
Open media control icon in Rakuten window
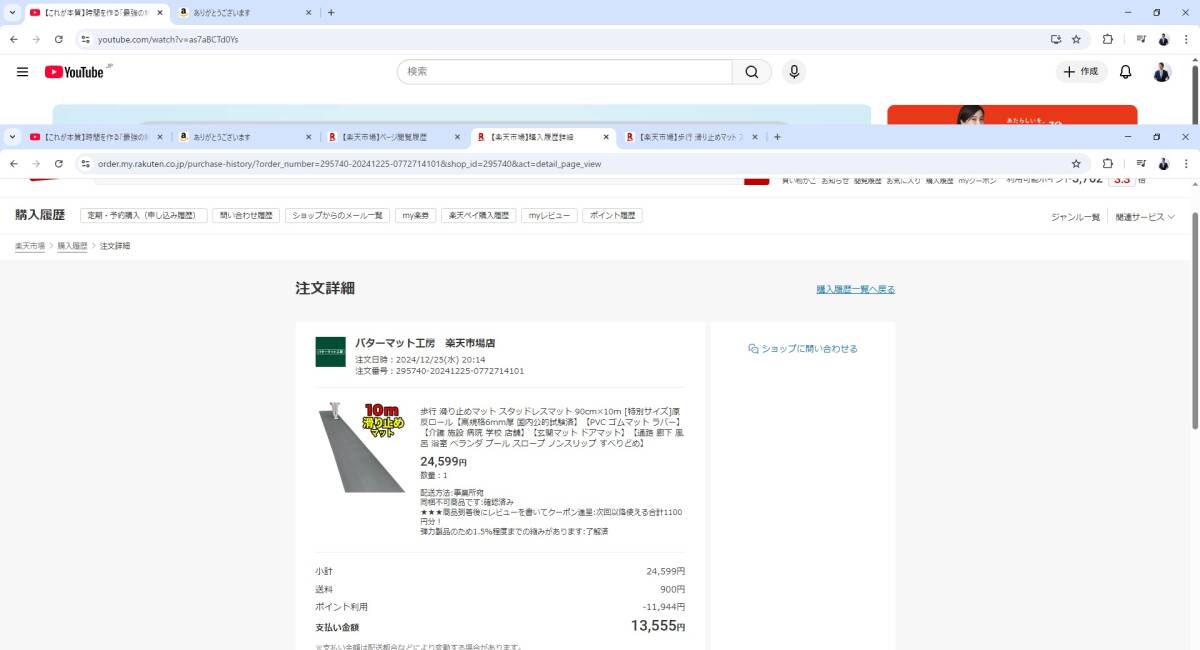pyautogui.click(x=1140, y=163)
